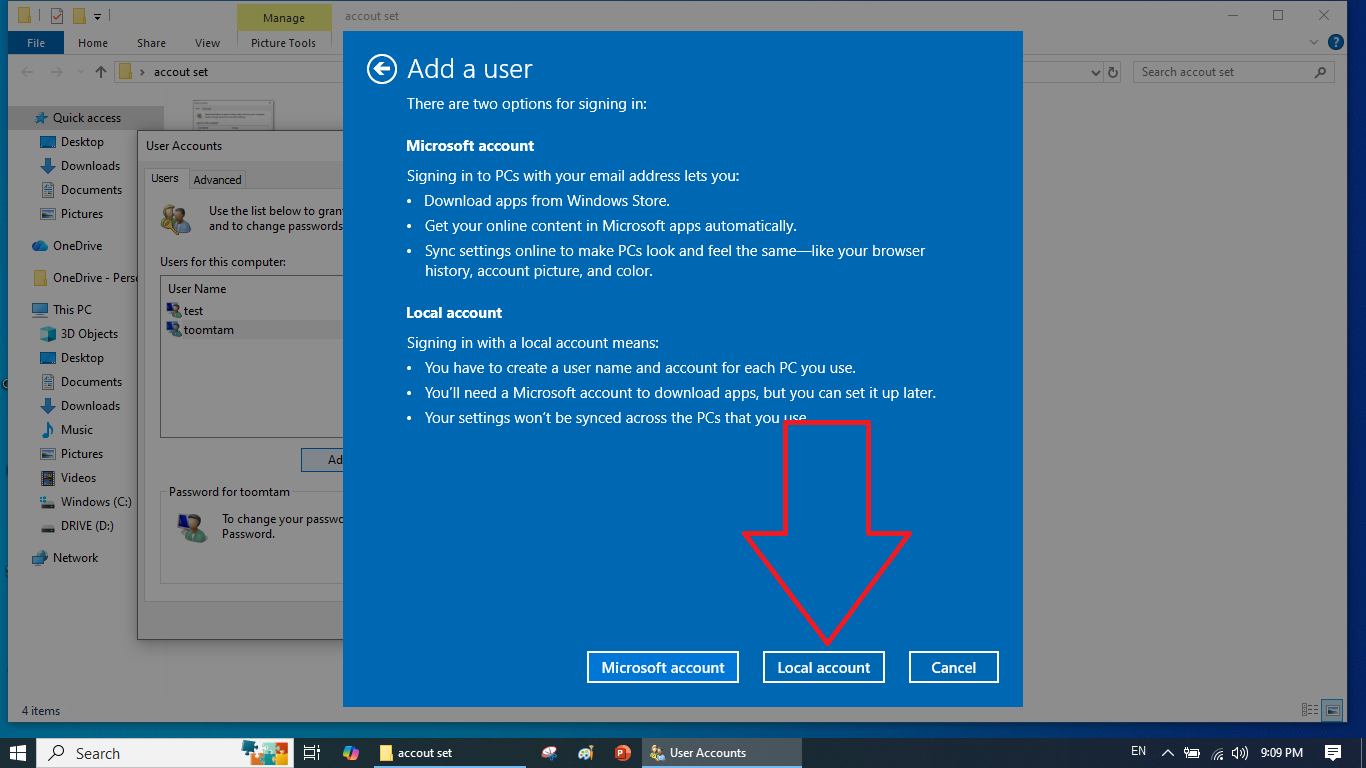Choose the Microsoft account button

(x=663, y=667)
